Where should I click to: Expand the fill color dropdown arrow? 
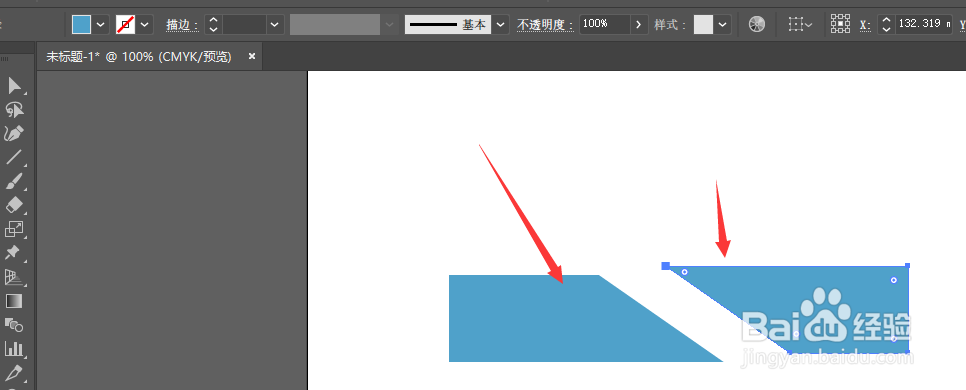click(x=101, y=25)
